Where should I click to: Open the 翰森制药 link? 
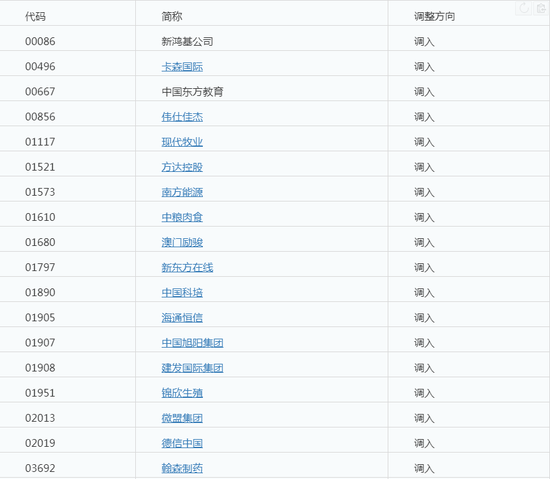tap(182, 468)
